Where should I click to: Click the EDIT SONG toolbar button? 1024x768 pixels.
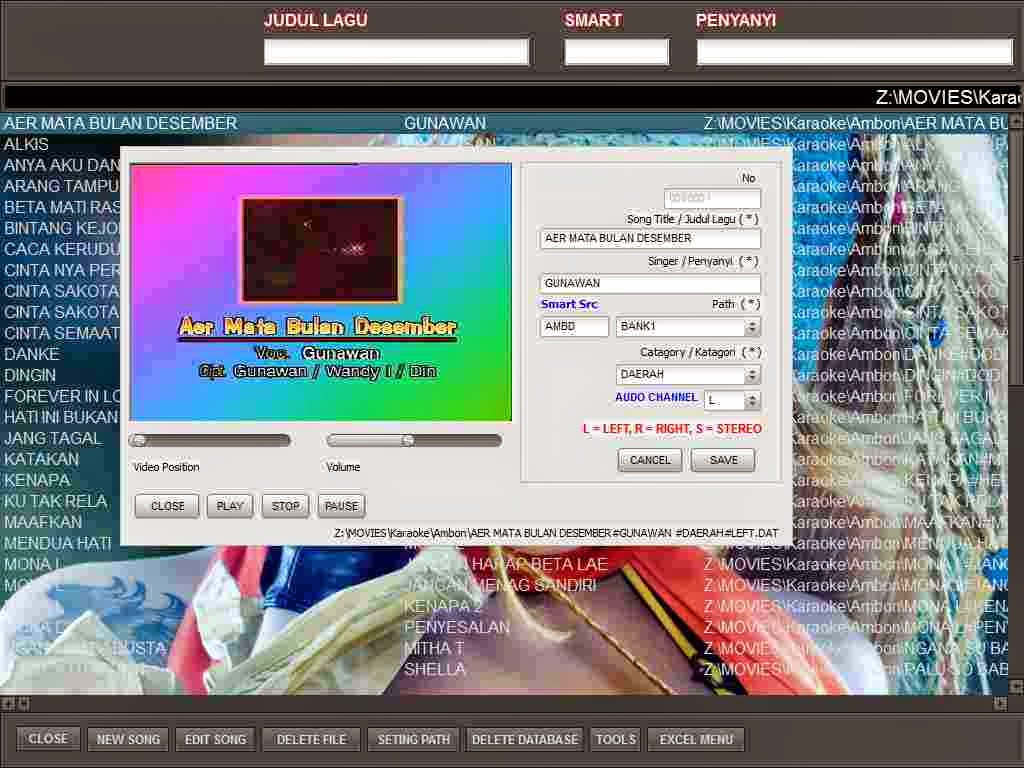coord(215,738)
